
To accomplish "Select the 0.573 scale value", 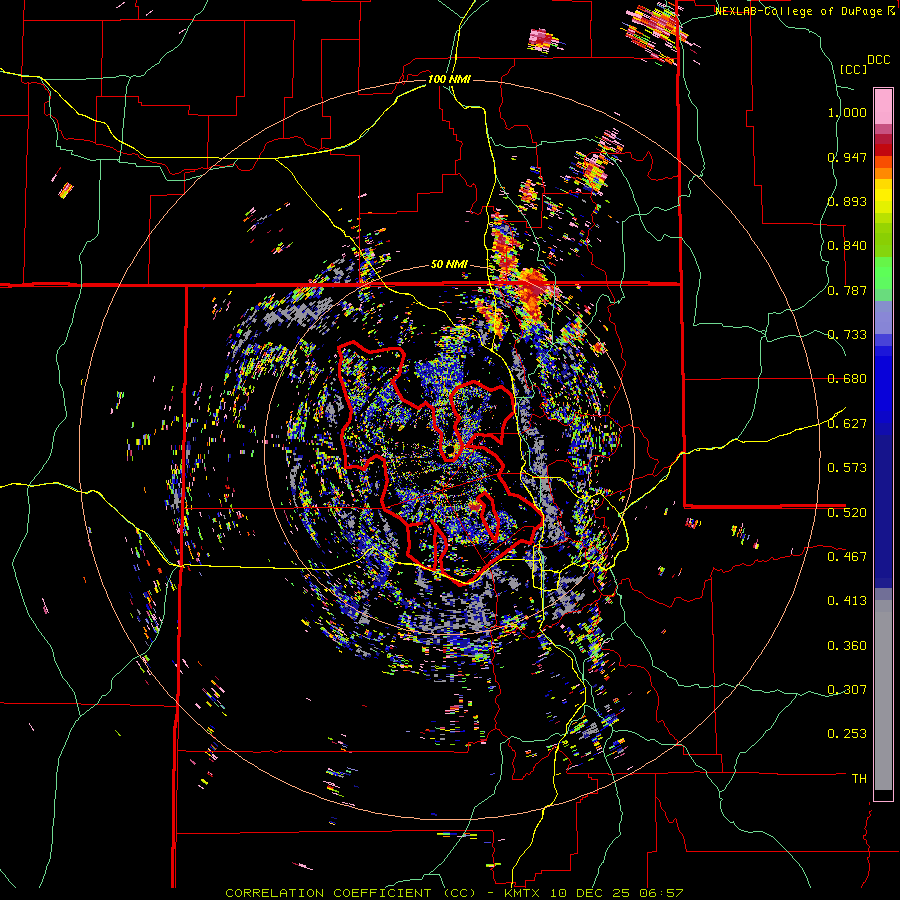I will [847, 468].
